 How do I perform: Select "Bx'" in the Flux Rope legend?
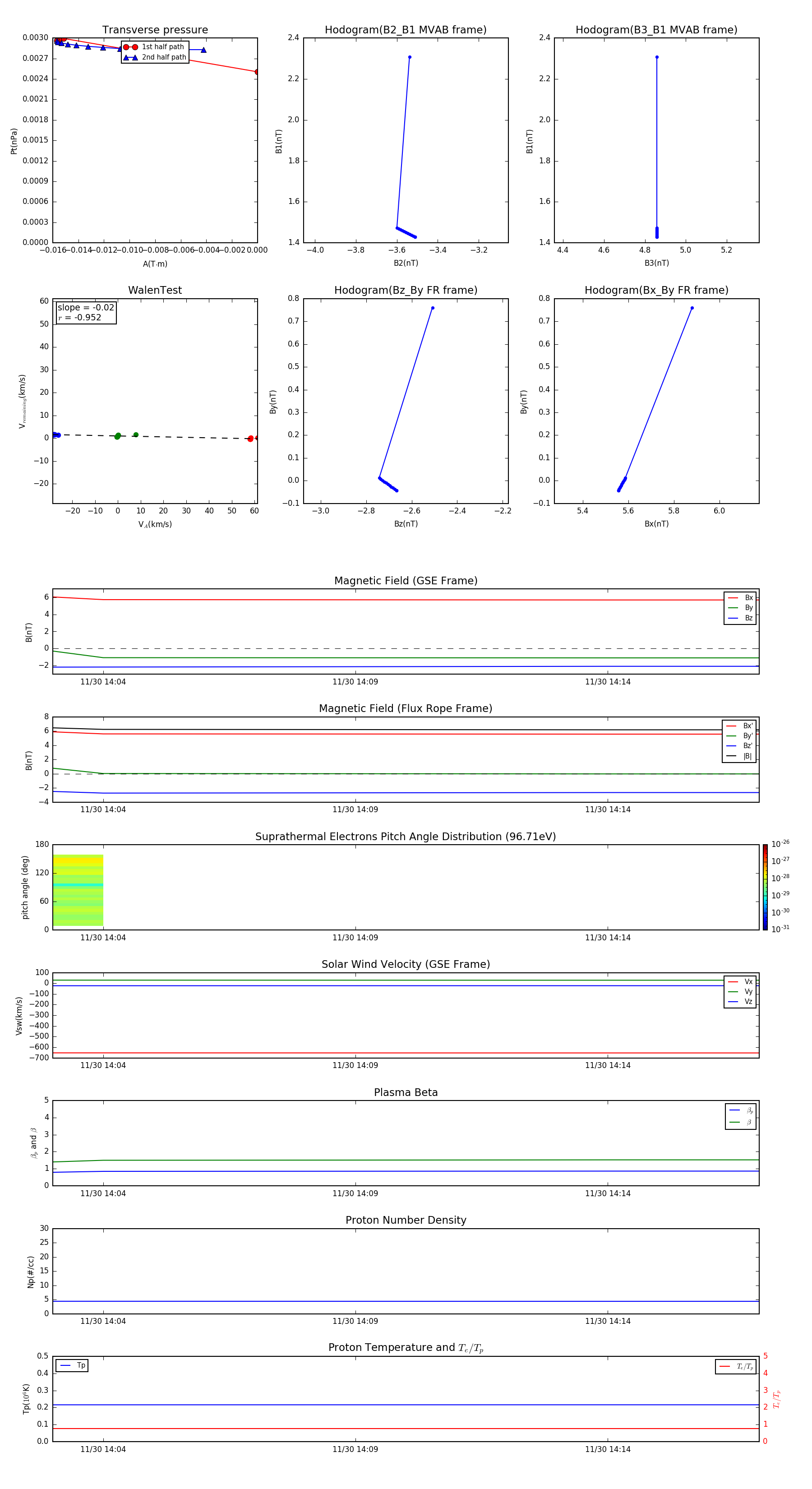(x=739, y=726)
